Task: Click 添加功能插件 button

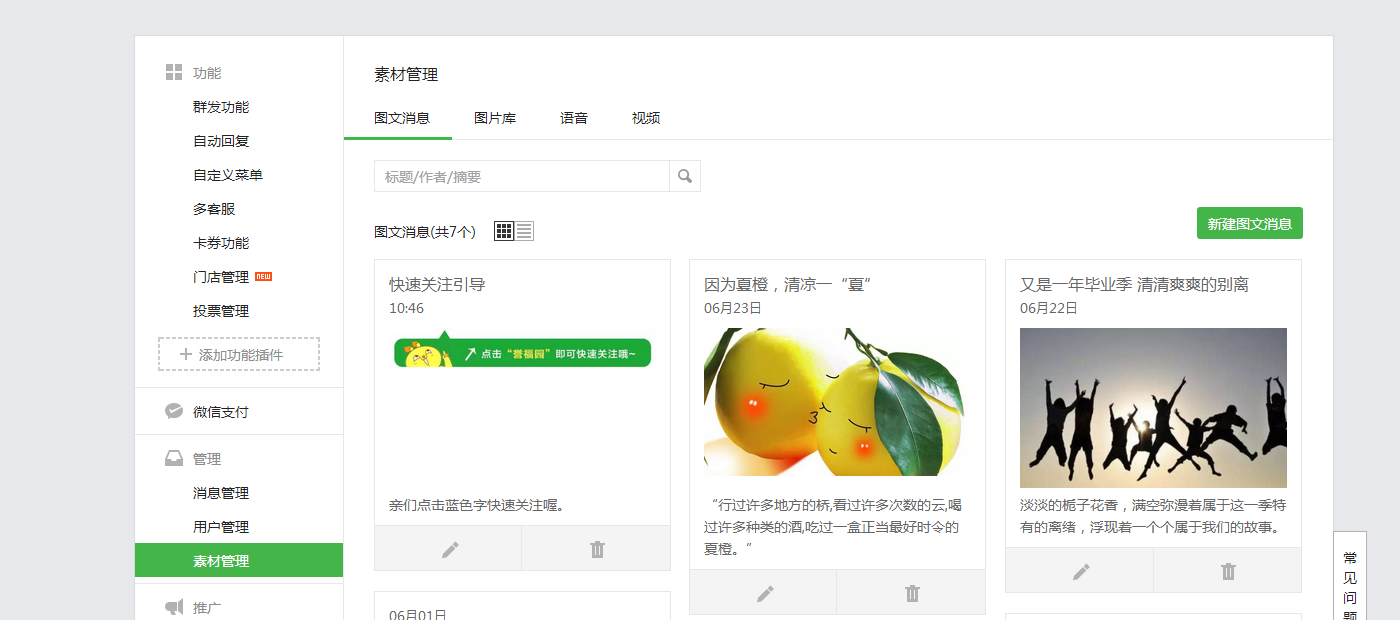Action: [x=239, y=354]
